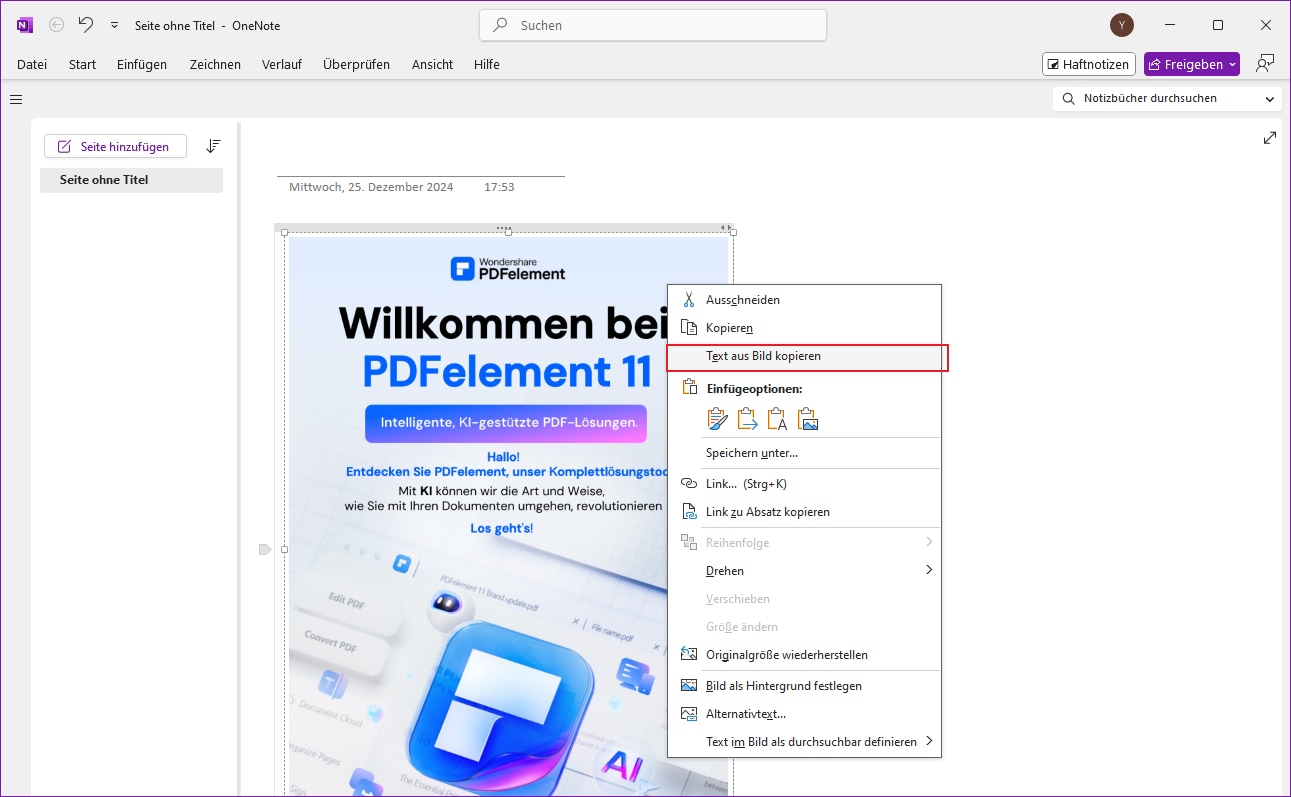Click the time 17:53
This screenshot has width=1291, height=797.
[499, 187]
